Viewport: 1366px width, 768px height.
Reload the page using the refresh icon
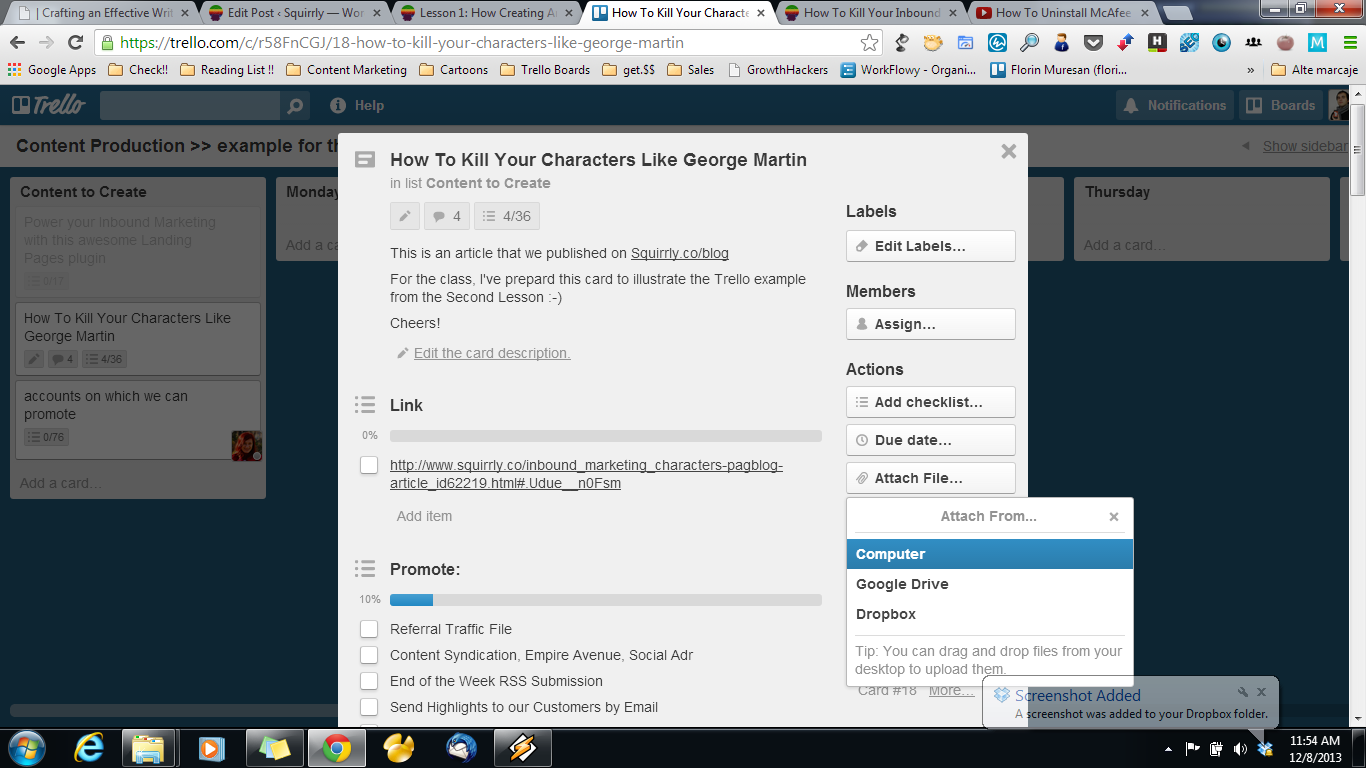(75, 43)
